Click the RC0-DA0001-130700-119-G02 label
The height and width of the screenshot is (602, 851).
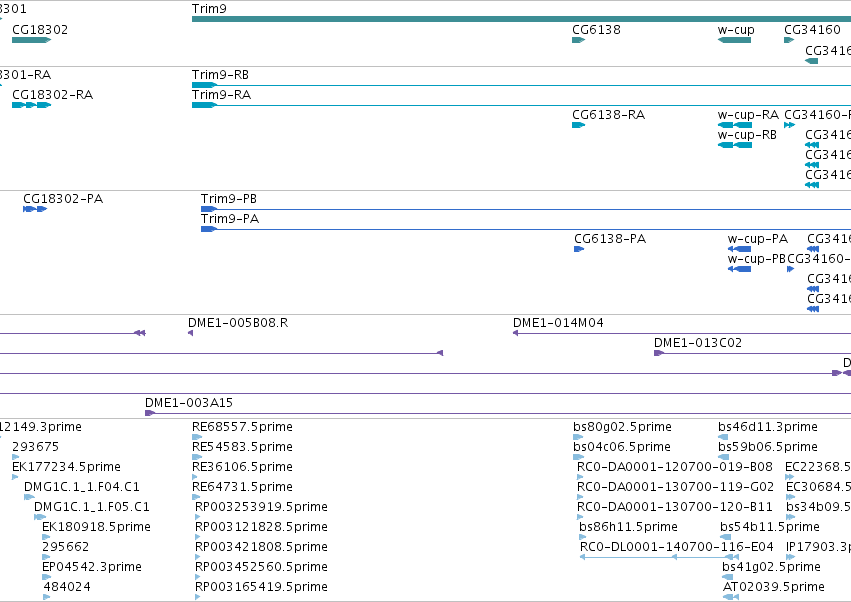675,487
